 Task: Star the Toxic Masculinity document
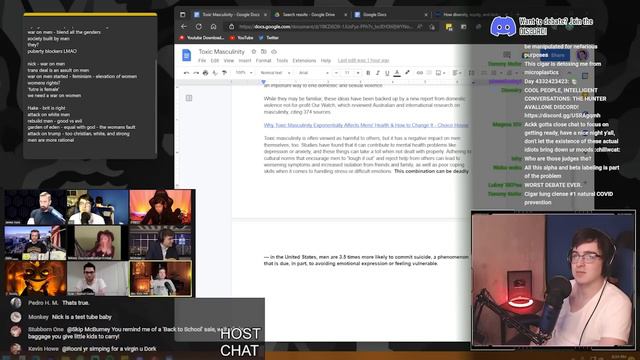253,51
